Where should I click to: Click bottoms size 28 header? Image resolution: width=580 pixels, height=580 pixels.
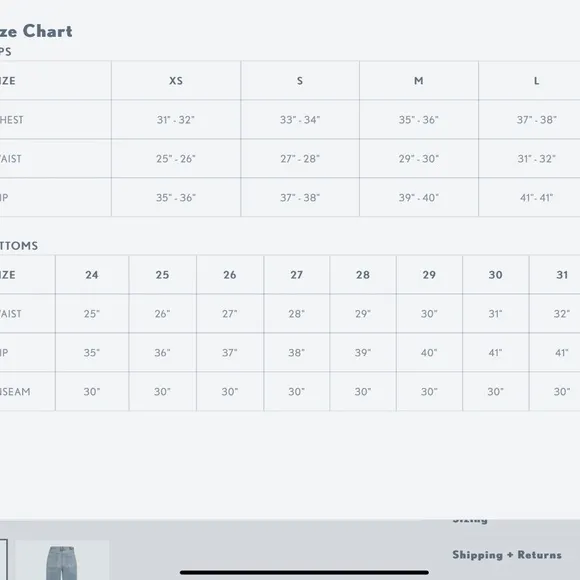tap(363, 275)
